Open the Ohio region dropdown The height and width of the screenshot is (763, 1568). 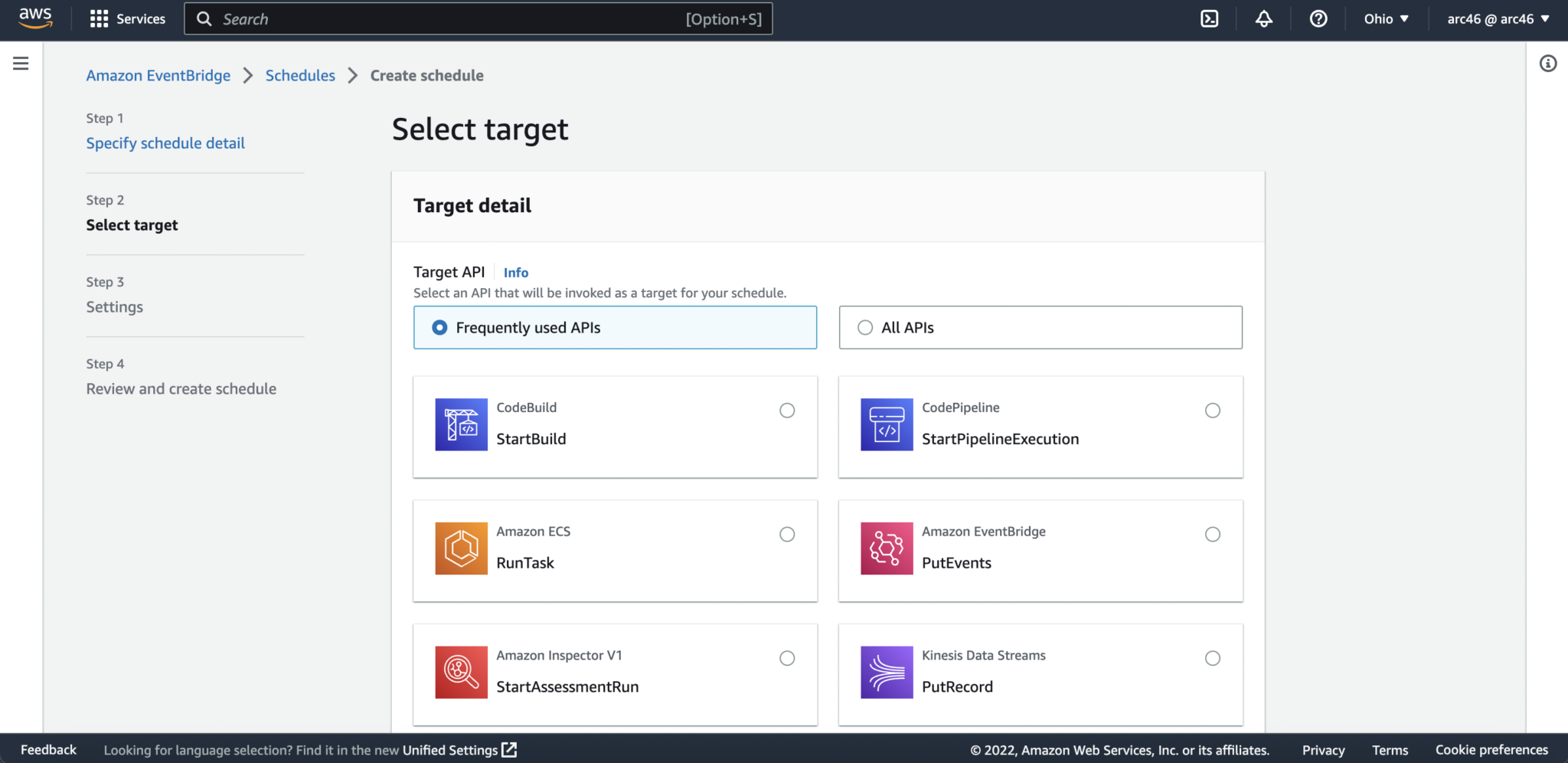[1387, 18]
